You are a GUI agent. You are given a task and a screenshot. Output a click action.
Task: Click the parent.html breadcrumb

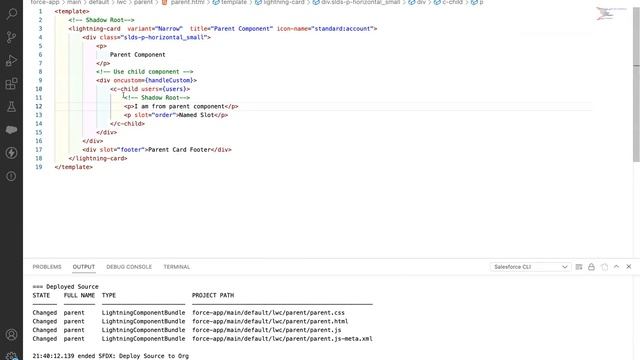187,2
